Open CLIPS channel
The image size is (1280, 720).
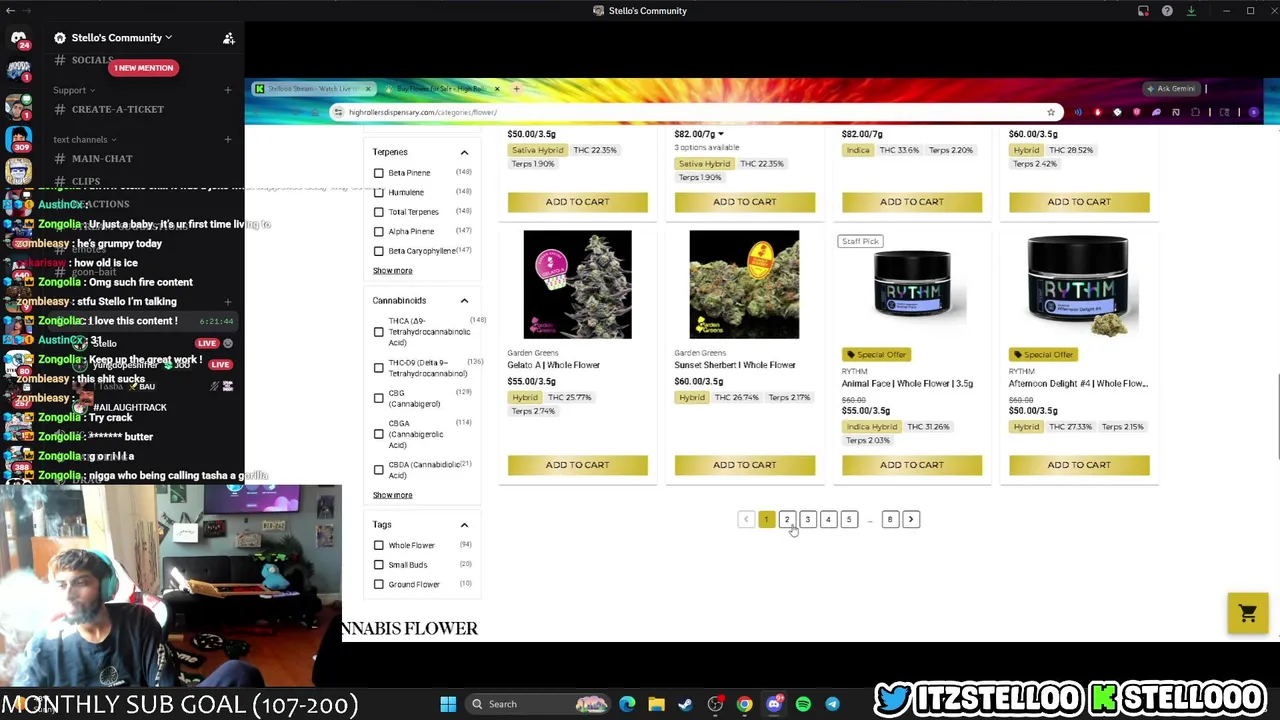click(x=86, y=181)
